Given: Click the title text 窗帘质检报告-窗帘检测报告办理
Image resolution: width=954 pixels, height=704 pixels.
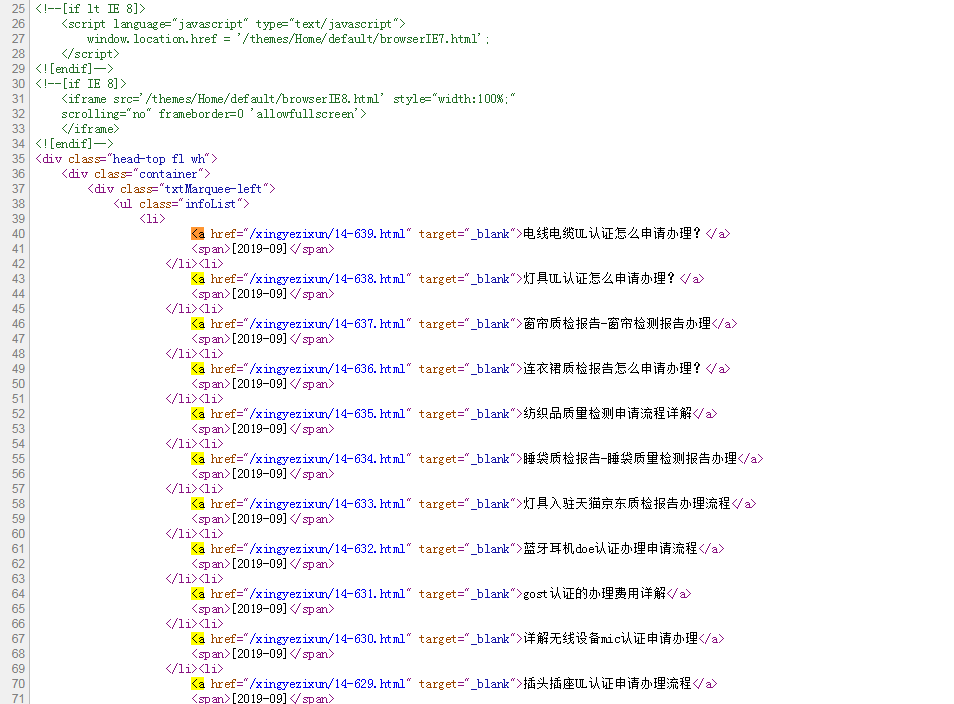Looking at the screenshot, I should coord(617,324).
